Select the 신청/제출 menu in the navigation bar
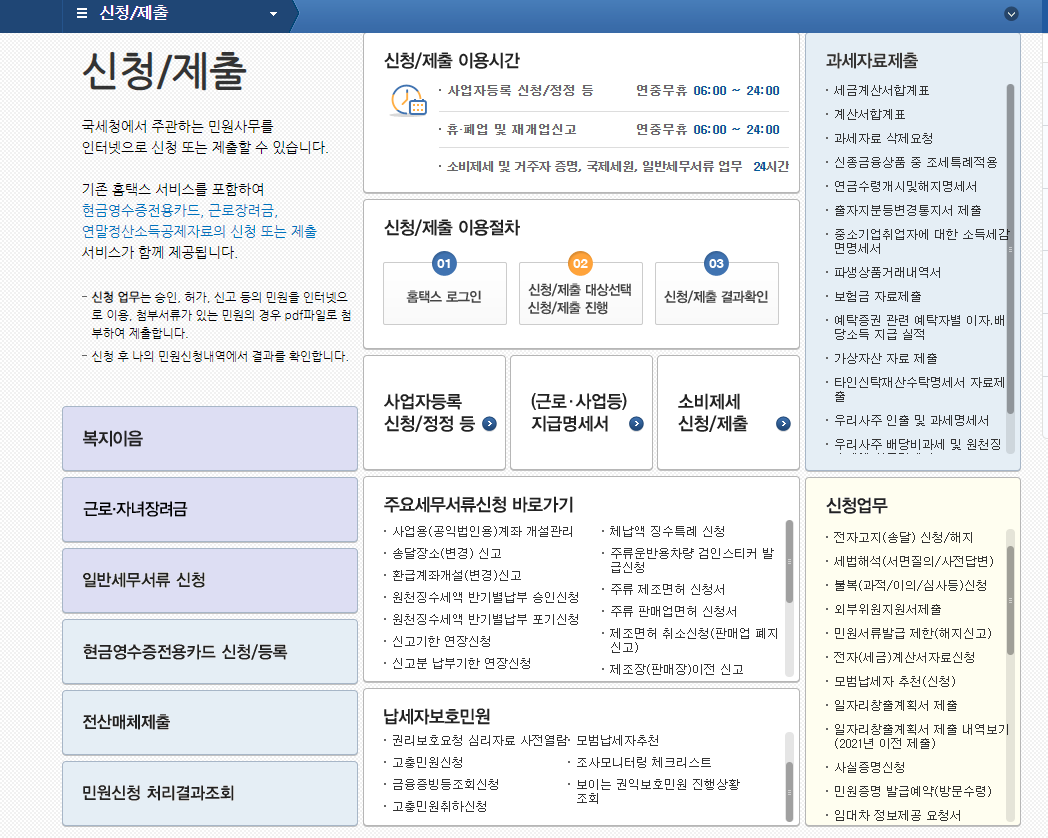 131,15
